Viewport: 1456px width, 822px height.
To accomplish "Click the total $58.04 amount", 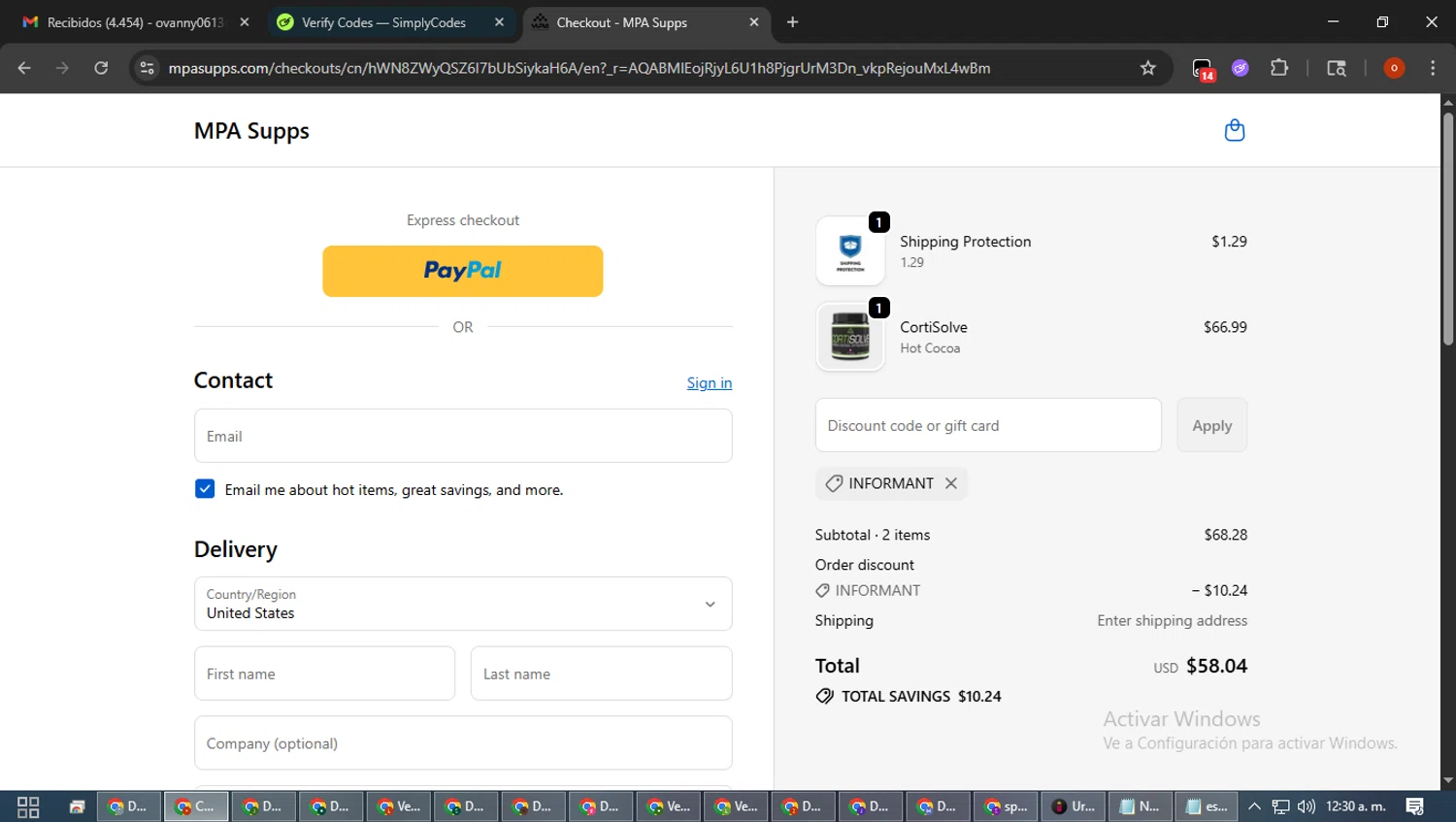I will point(1216,666).
